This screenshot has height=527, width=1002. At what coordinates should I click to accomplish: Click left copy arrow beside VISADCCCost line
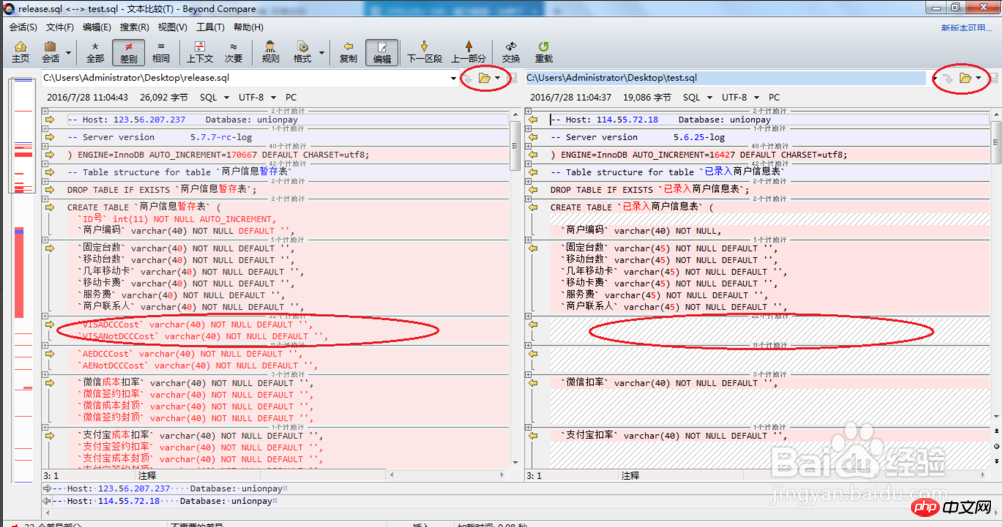50,325
